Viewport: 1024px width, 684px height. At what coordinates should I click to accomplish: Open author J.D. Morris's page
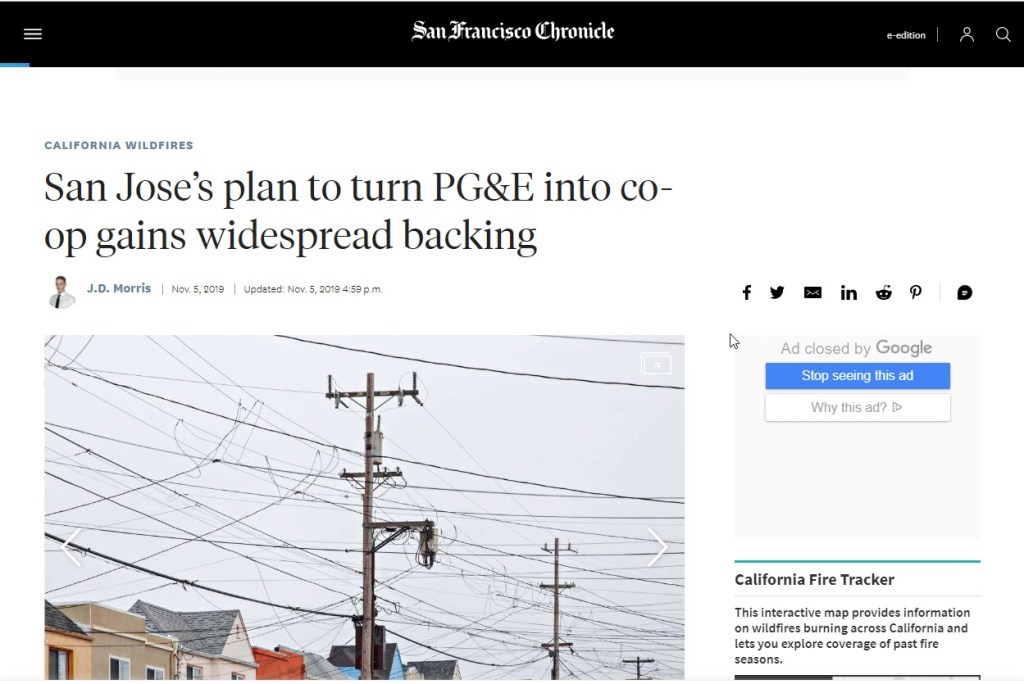tap(119, 288)
